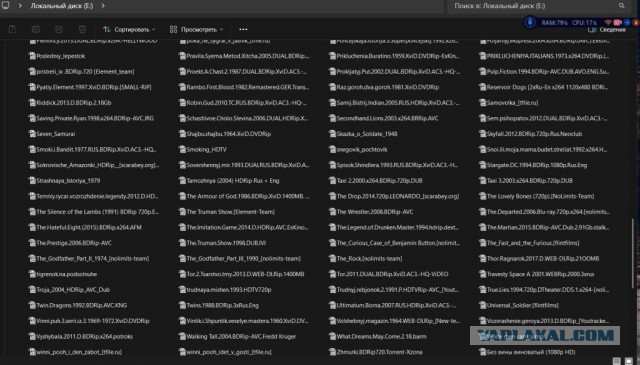The width and height of the screenshot is (640, 365).
Task: Select file What.Dreams.May.Come.2.18.barm
Action: coord(378,336)
